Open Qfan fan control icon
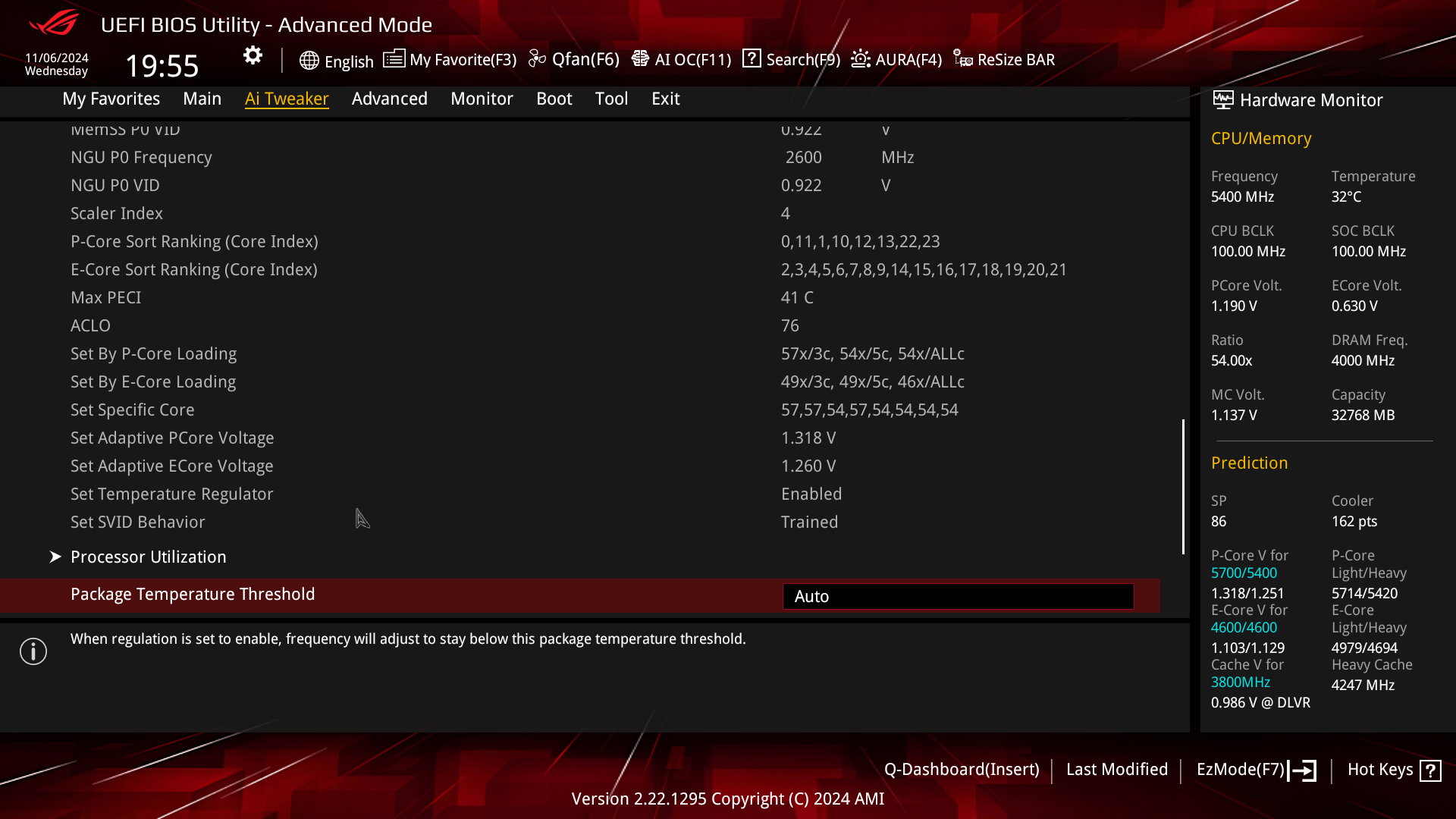The height and width of the screenshot is (819, 1456). [x=537, y=59]
